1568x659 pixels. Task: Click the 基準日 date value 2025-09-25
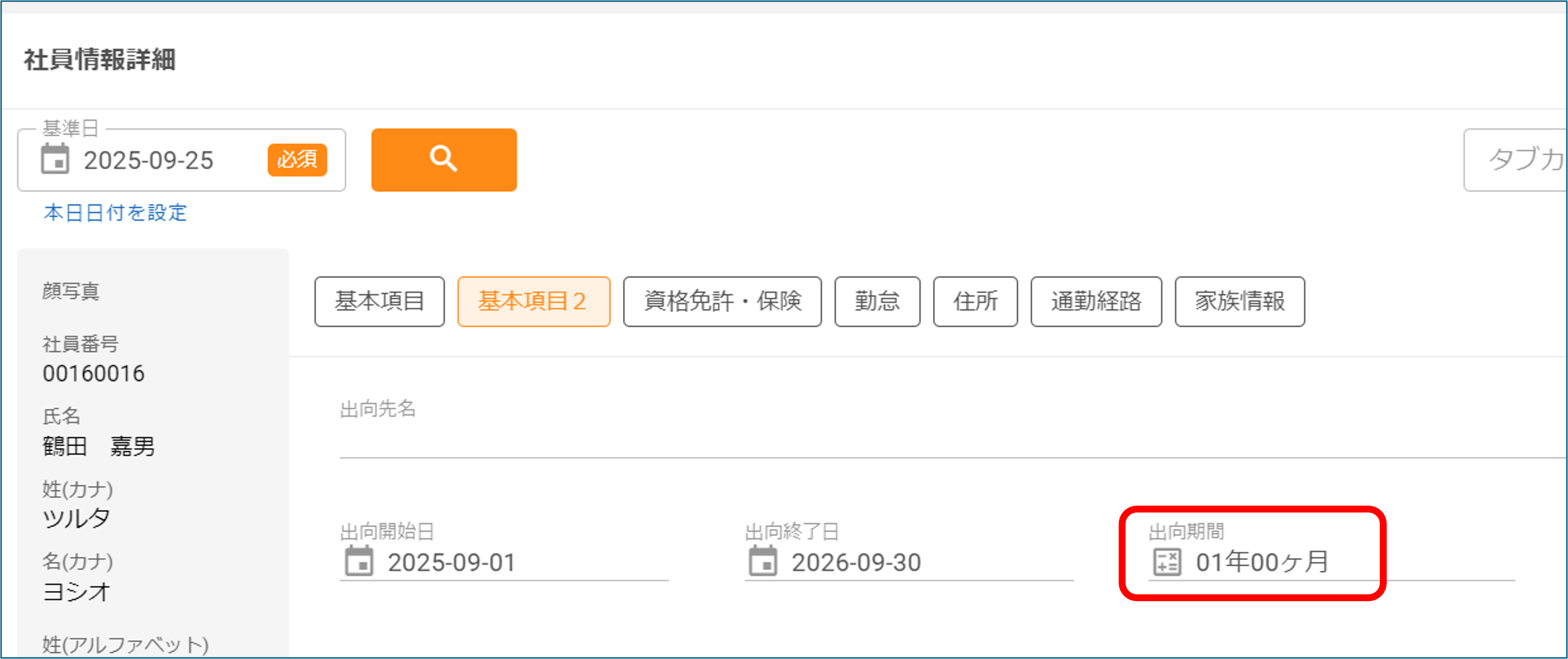149,161
